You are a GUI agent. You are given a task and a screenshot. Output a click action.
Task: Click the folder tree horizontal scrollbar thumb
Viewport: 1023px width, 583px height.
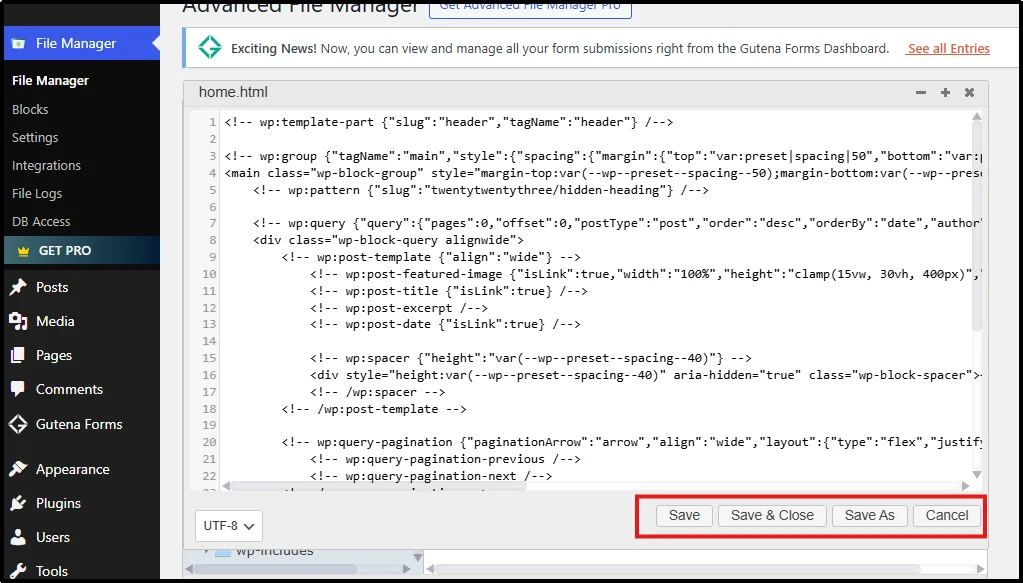[276, 569]
